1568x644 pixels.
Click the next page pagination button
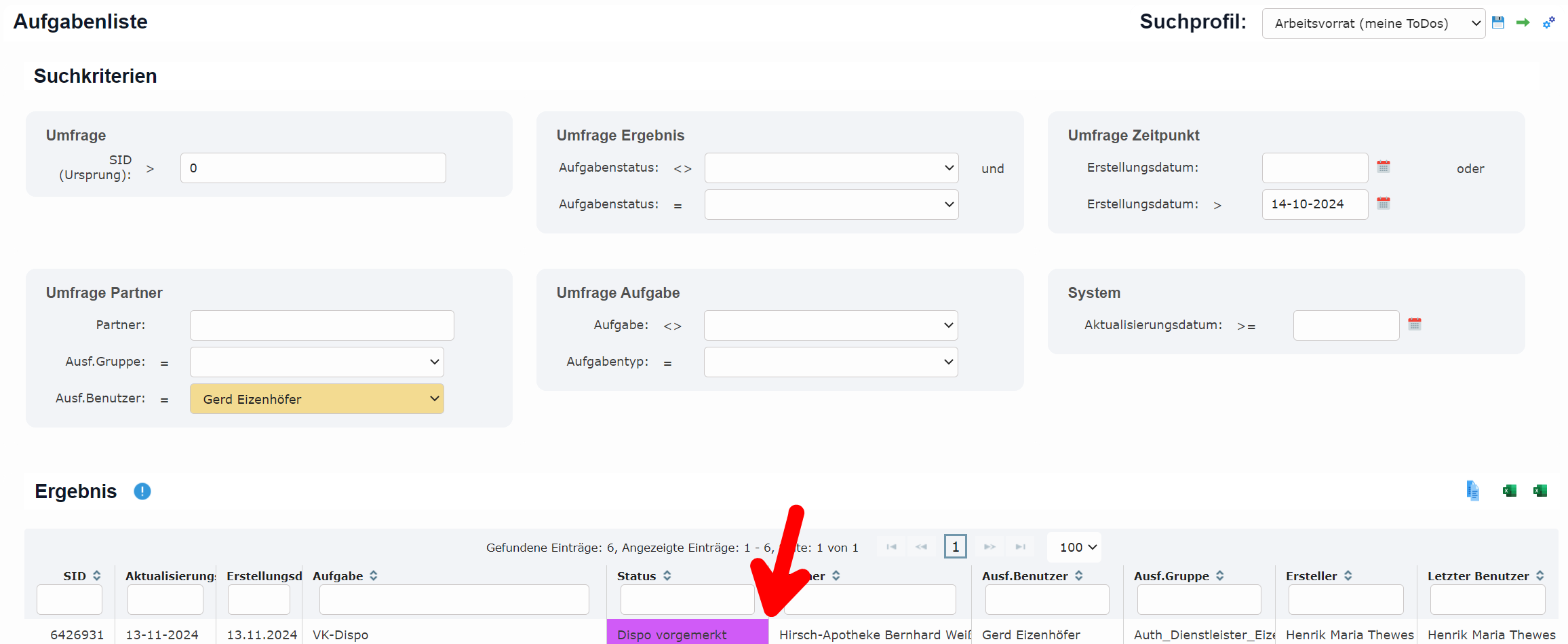tap(989, 547)
